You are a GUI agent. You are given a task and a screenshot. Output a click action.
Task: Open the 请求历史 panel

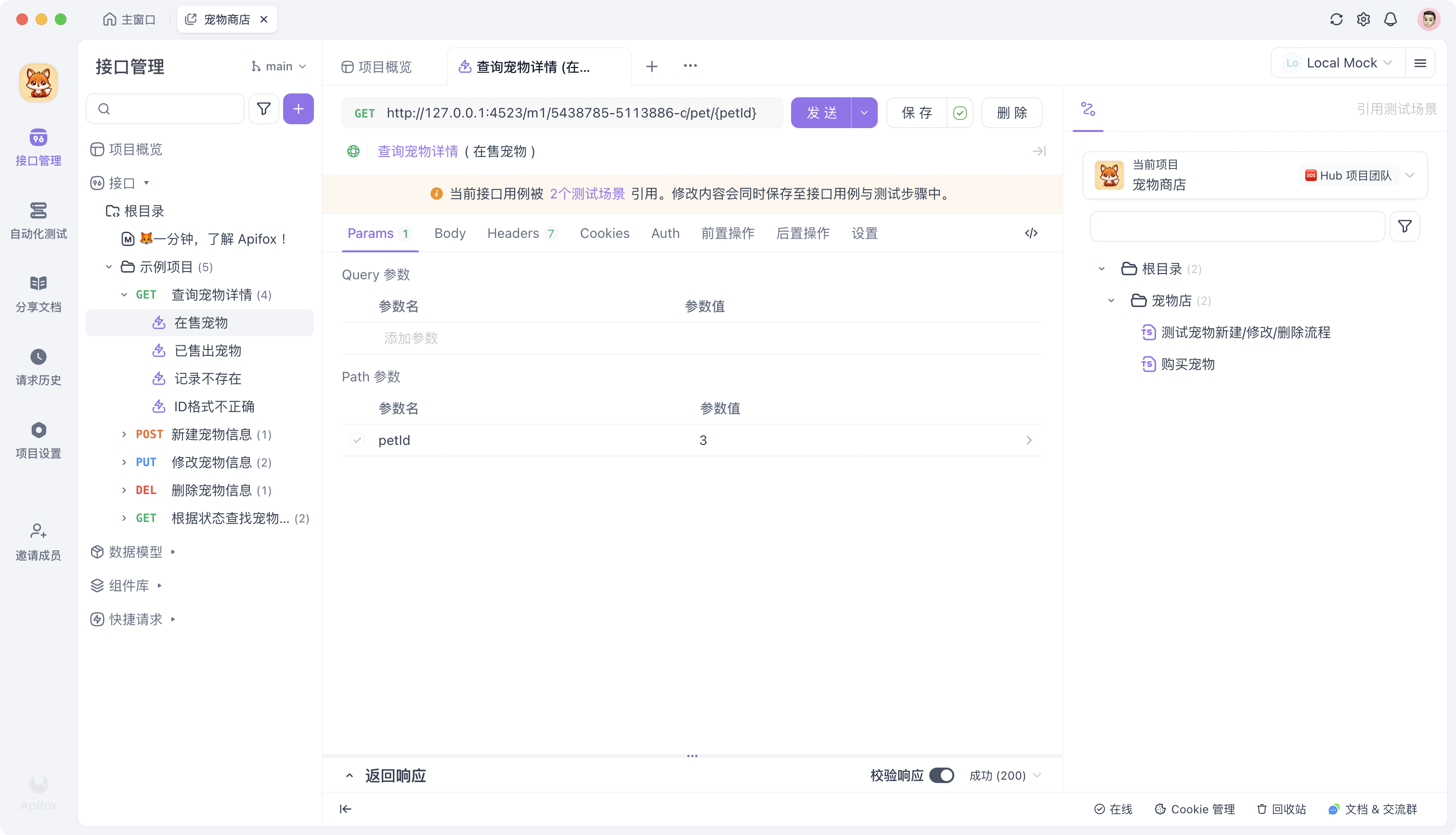[38, 366]
